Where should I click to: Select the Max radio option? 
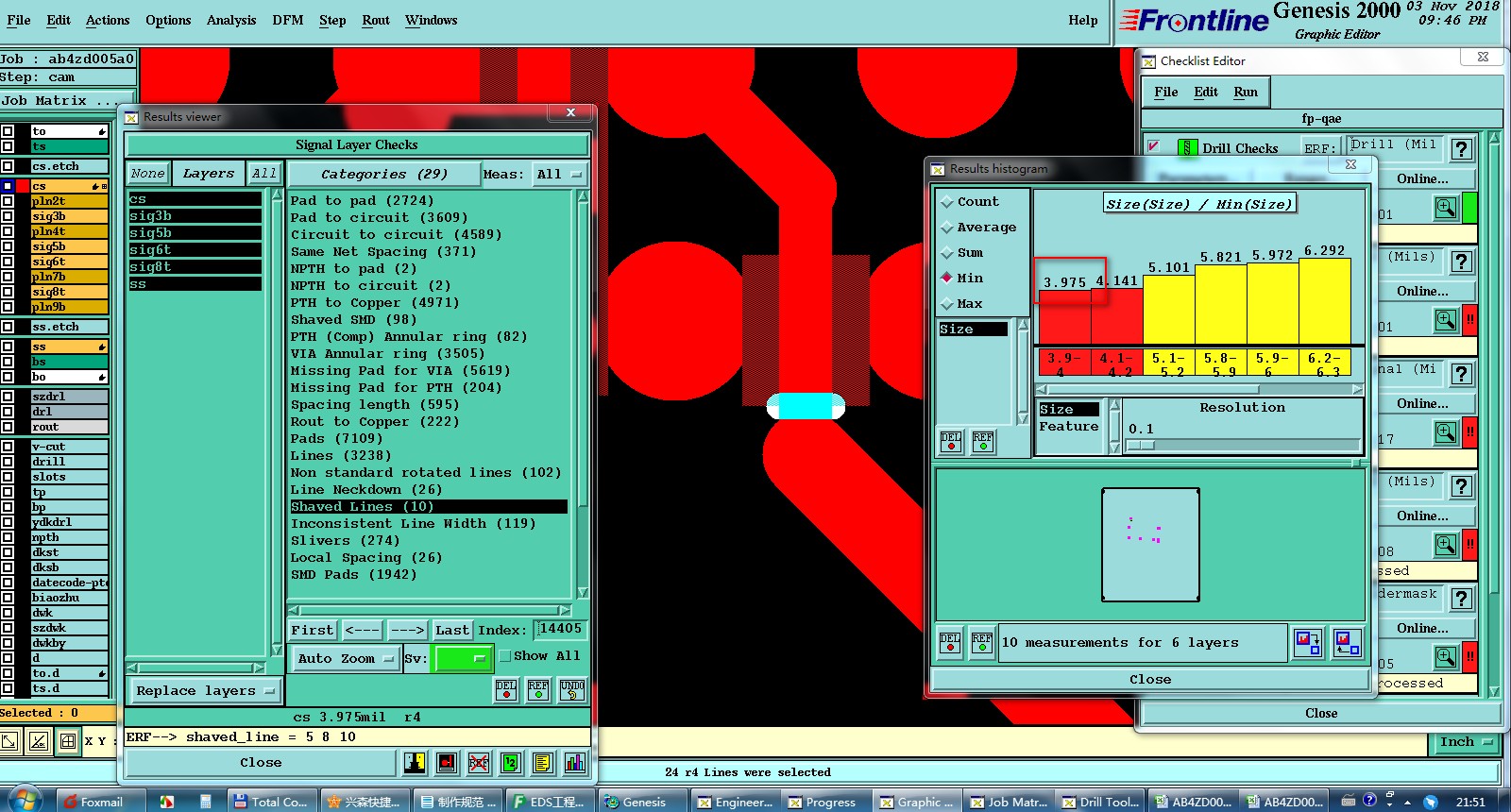click(947, 304)
